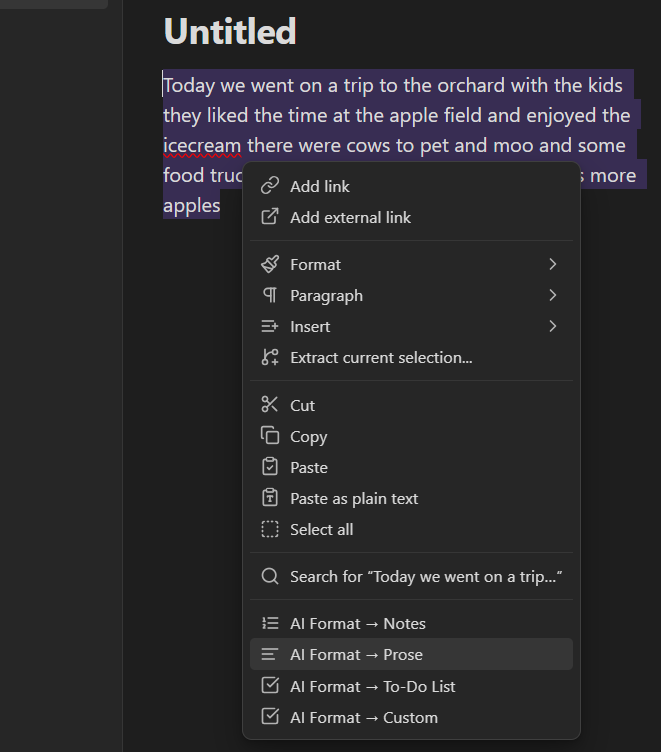Click the scissors Cut icon
Image resolution: width=661 pixels, height=752 pixels.
tap(270, 405)
